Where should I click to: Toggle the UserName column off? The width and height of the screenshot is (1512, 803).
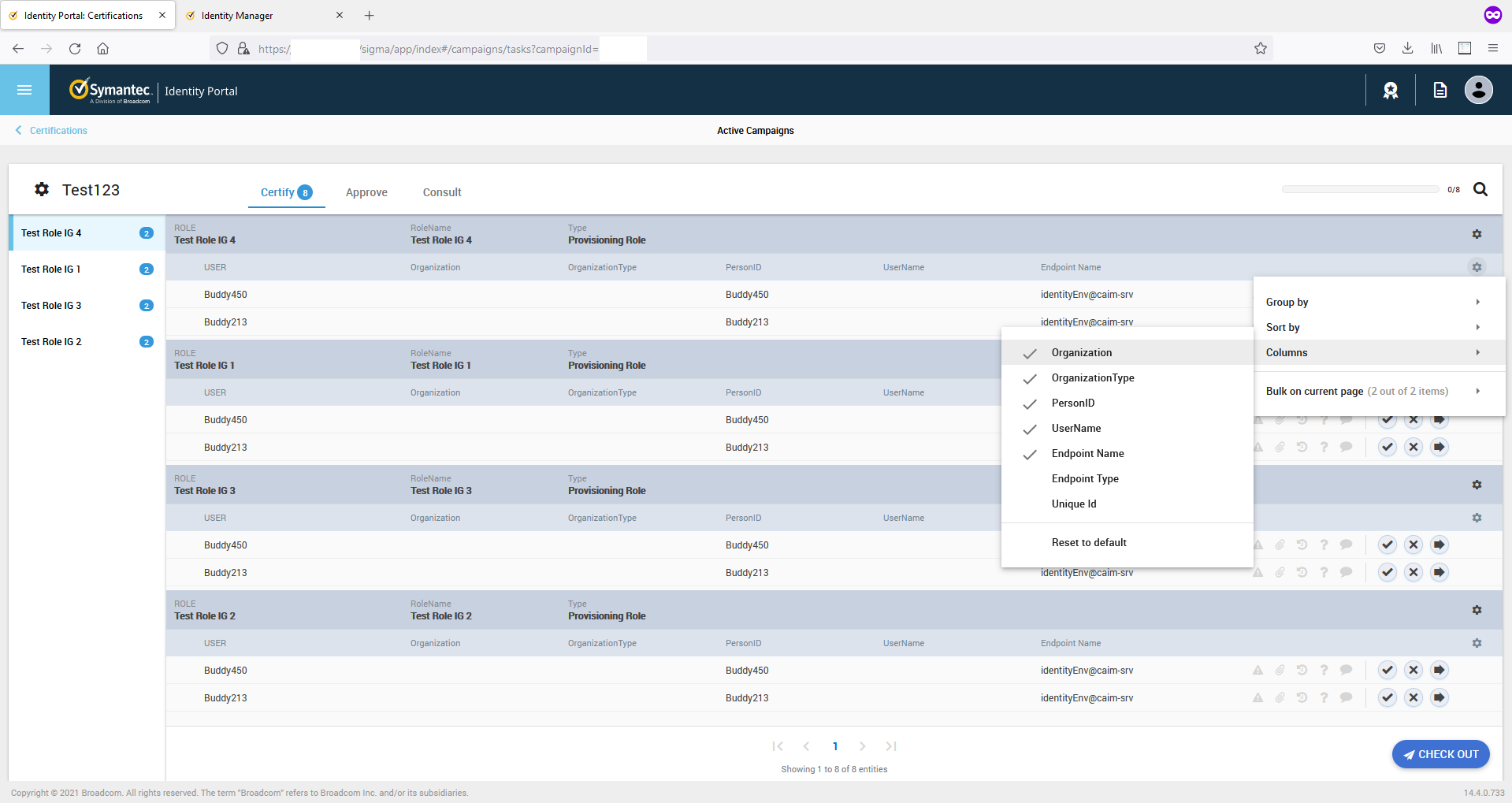(1075, 429)
